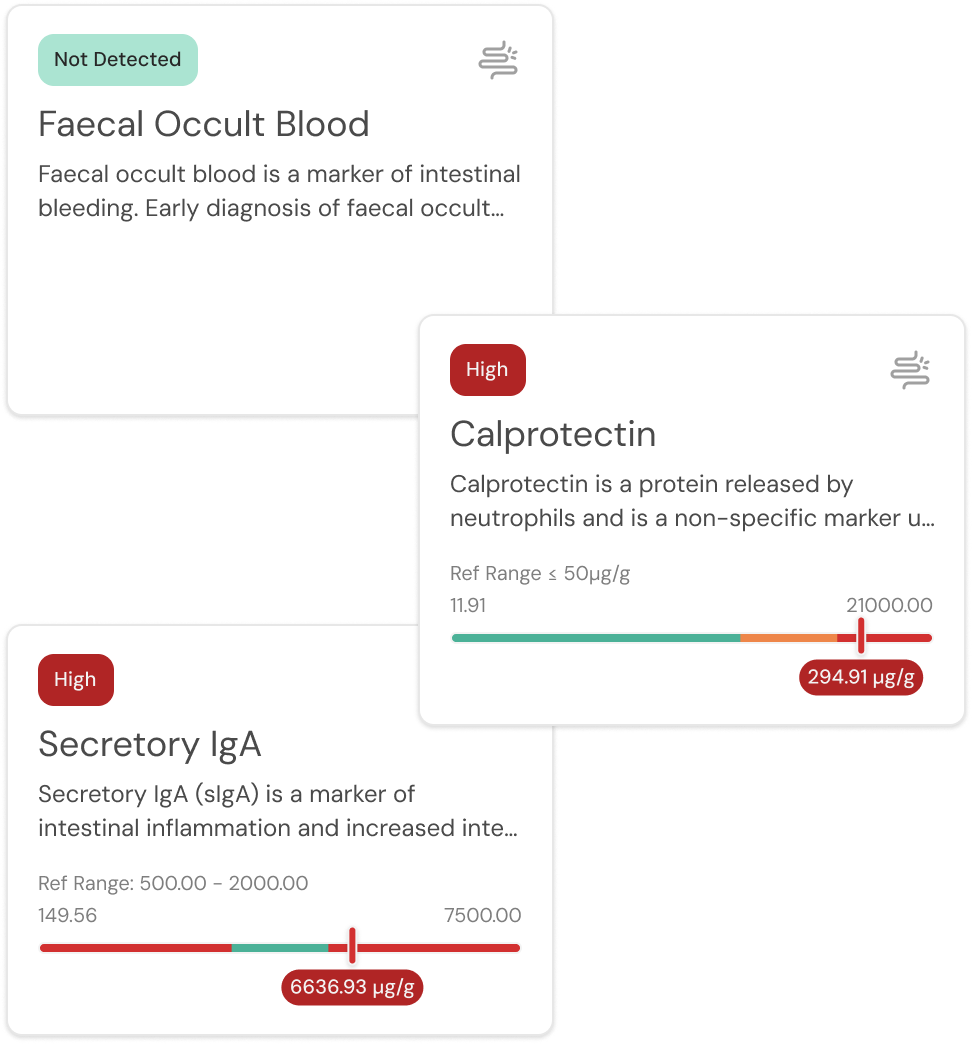Screen dimensions: 972x1044
Task: Click the 6636.93 µg/g value label
Action: pyautogui.click(x=352, y=987)
